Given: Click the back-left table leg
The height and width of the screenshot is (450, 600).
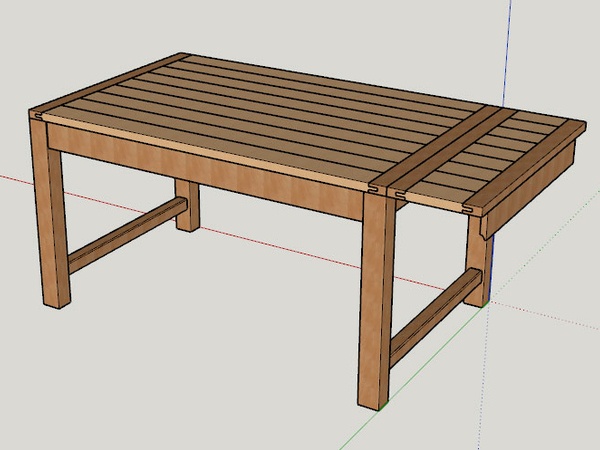Looking at the screenshot, I should pos(188,205).
